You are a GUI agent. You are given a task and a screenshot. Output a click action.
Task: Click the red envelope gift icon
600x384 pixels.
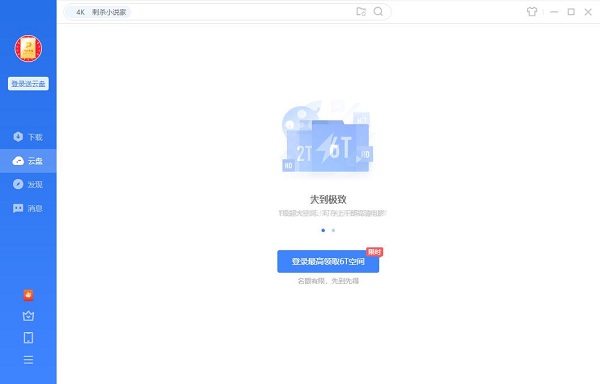pyautogui.click(x=28, y=295)
